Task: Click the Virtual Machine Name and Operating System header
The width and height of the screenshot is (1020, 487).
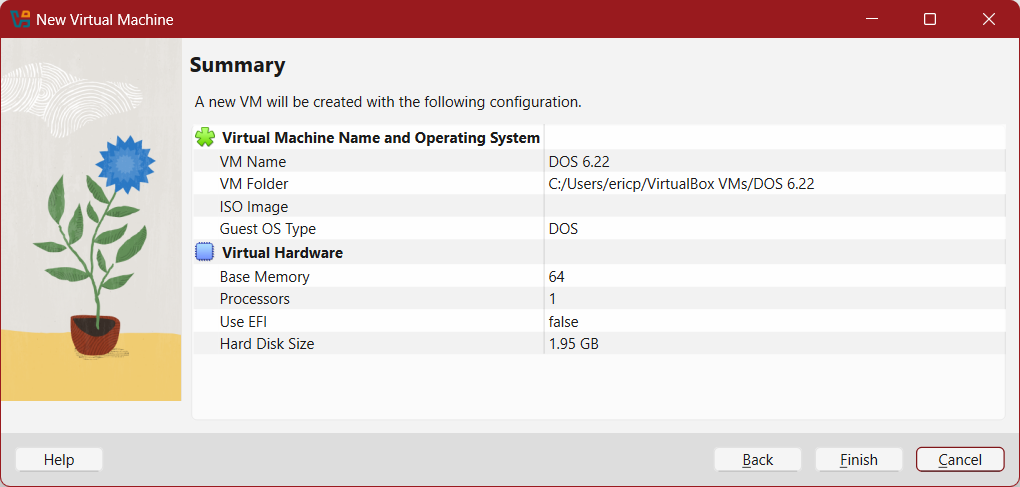Action: click(x=380, y=138)
